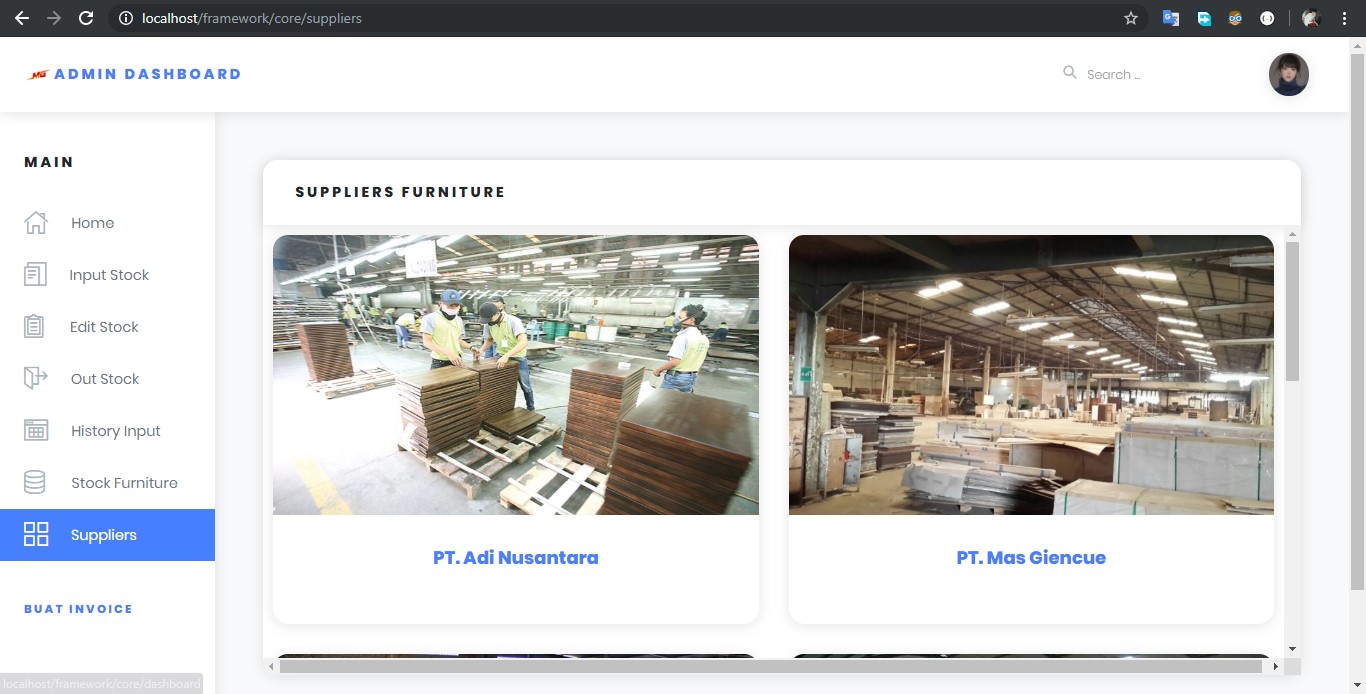Open the user avatar in header
The height and width of the screenshot is (694, 1366).
pos(1289,74)
